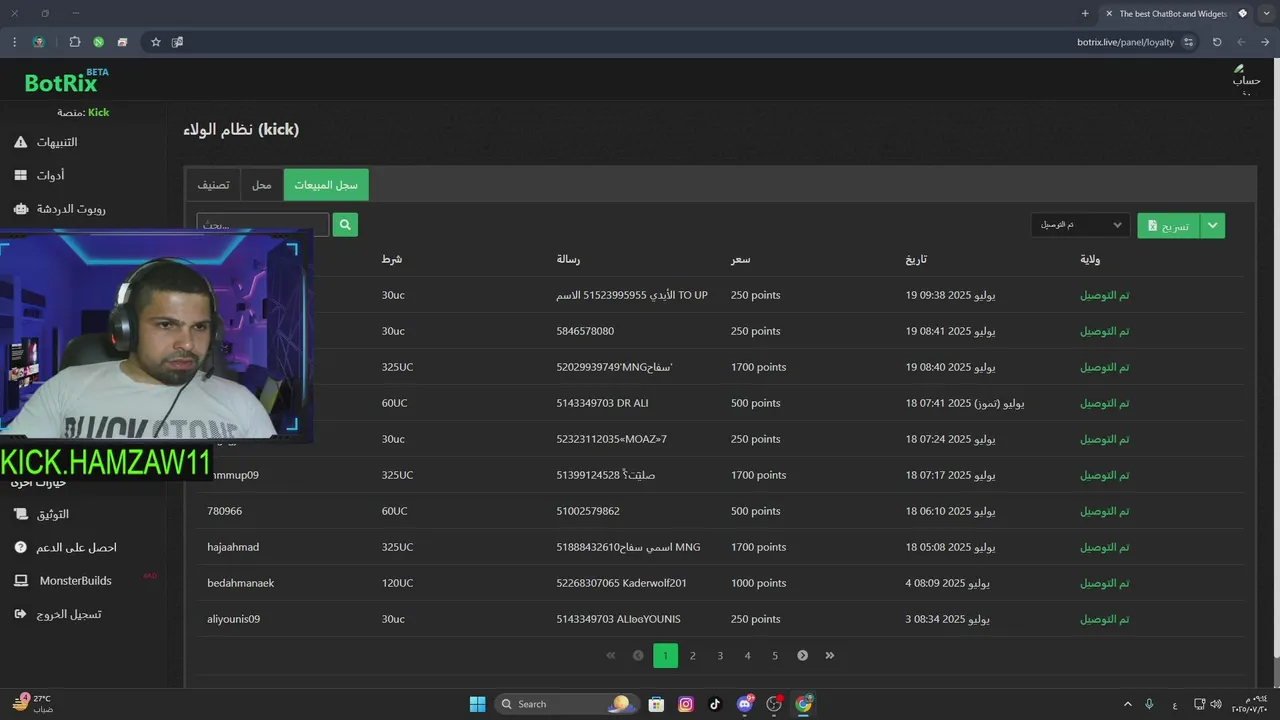Expand the green export button dropdown arrow
The height and width of the screenshot is (720, 1280).
click(x=1212, y=225)
